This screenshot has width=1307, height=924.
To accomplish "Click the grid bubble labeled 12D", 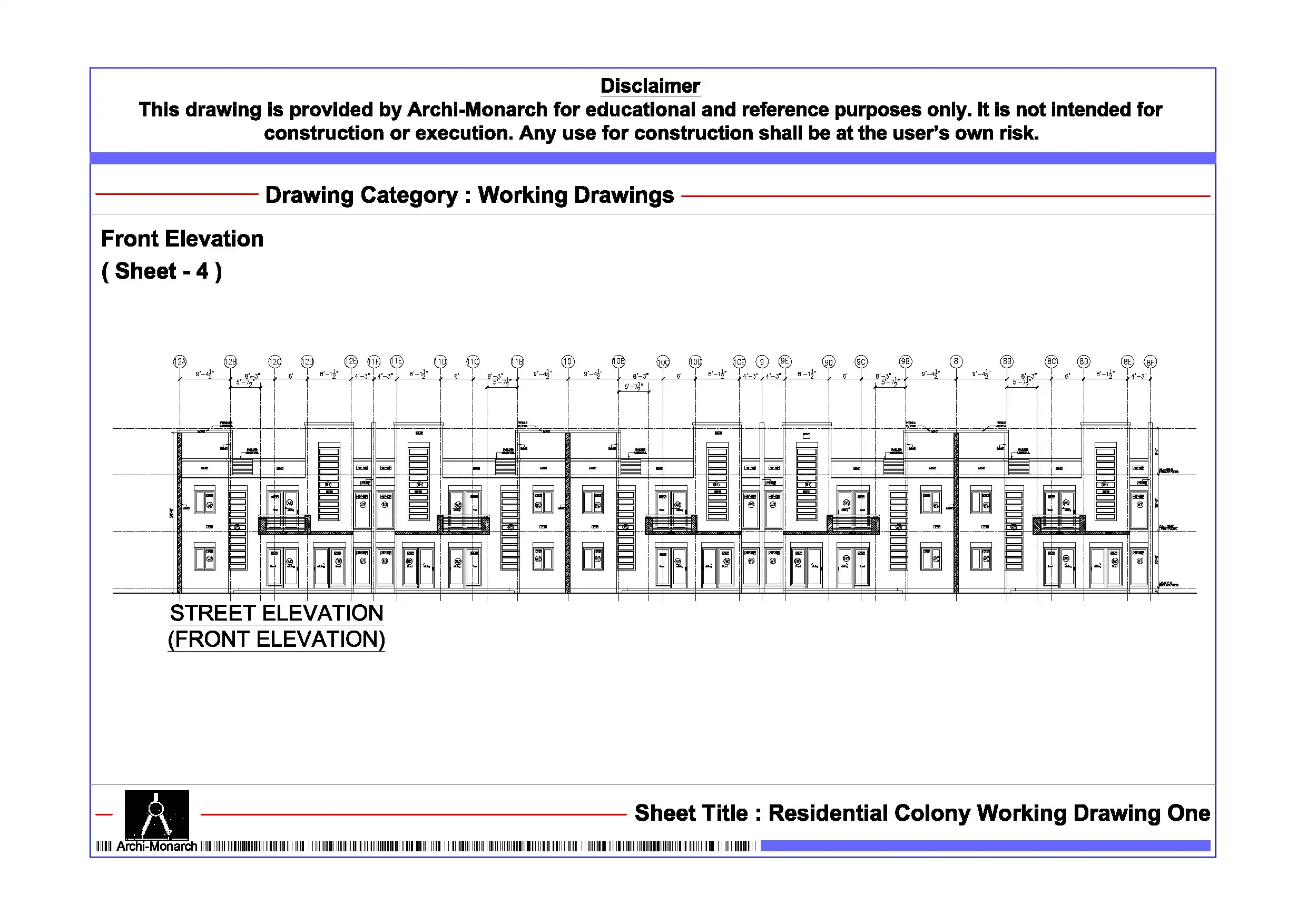I will [x=308, y=361].
